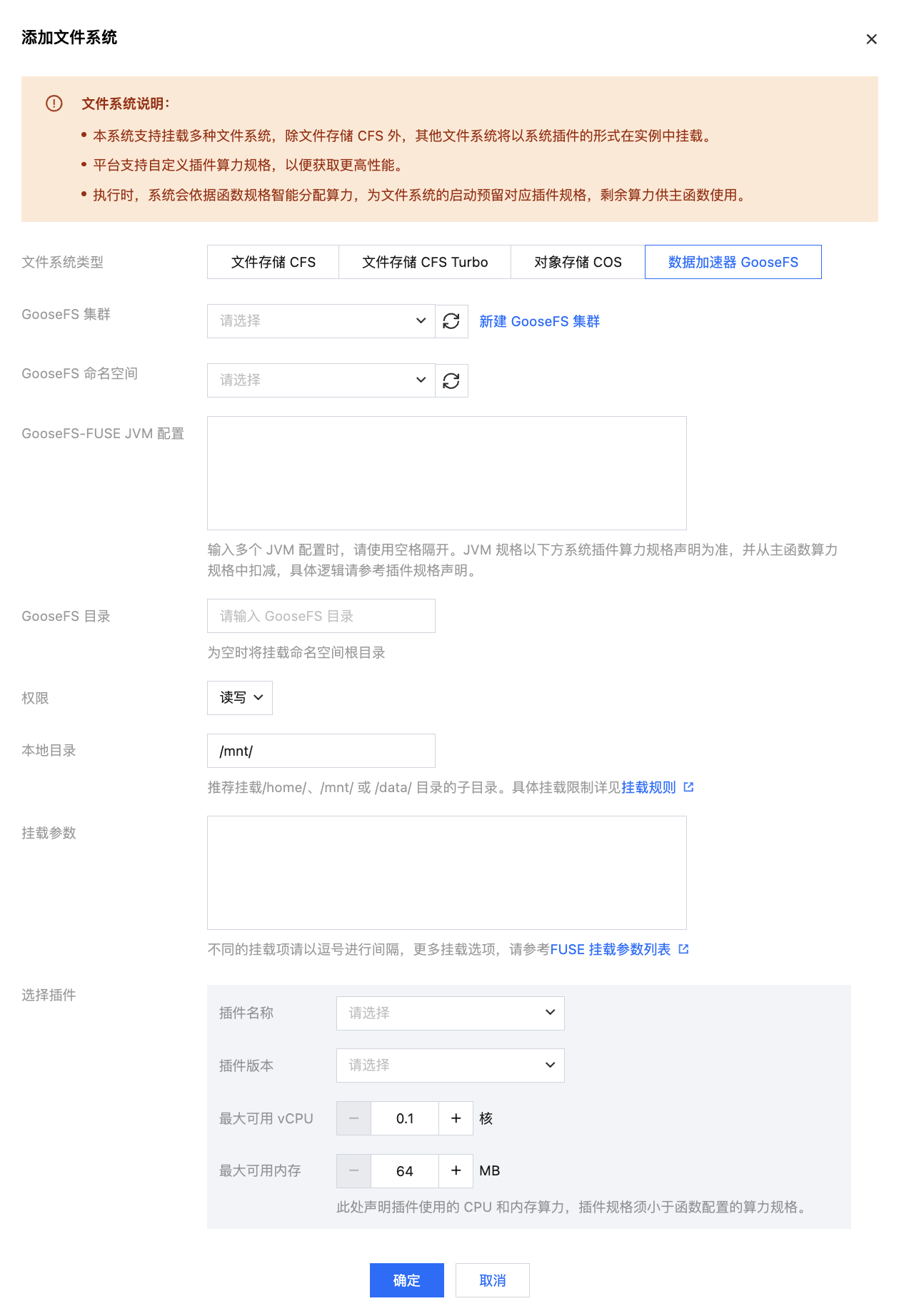Select the 文件存储 CFS Turbo type
The height and width of the screenshot is (1316, 904).
(x=425, y=262)
